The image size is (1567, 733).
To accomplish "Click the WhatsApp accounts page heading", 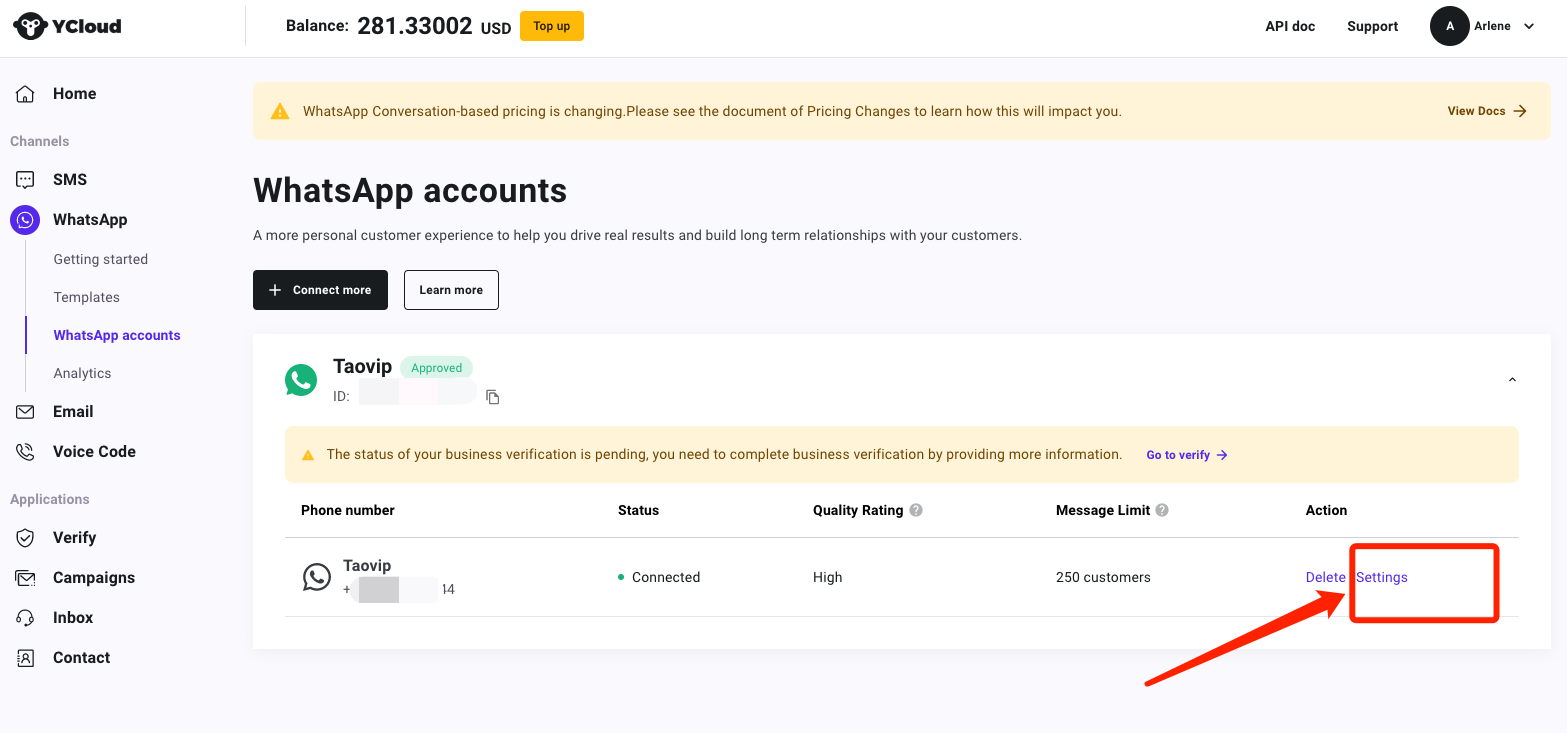I will tap(410, 190).
